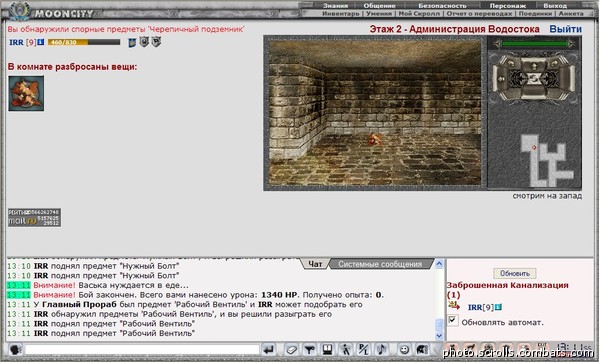600x363 pixels.
Task: Open the Персонаж menu
Action: (x=507, y=6)
